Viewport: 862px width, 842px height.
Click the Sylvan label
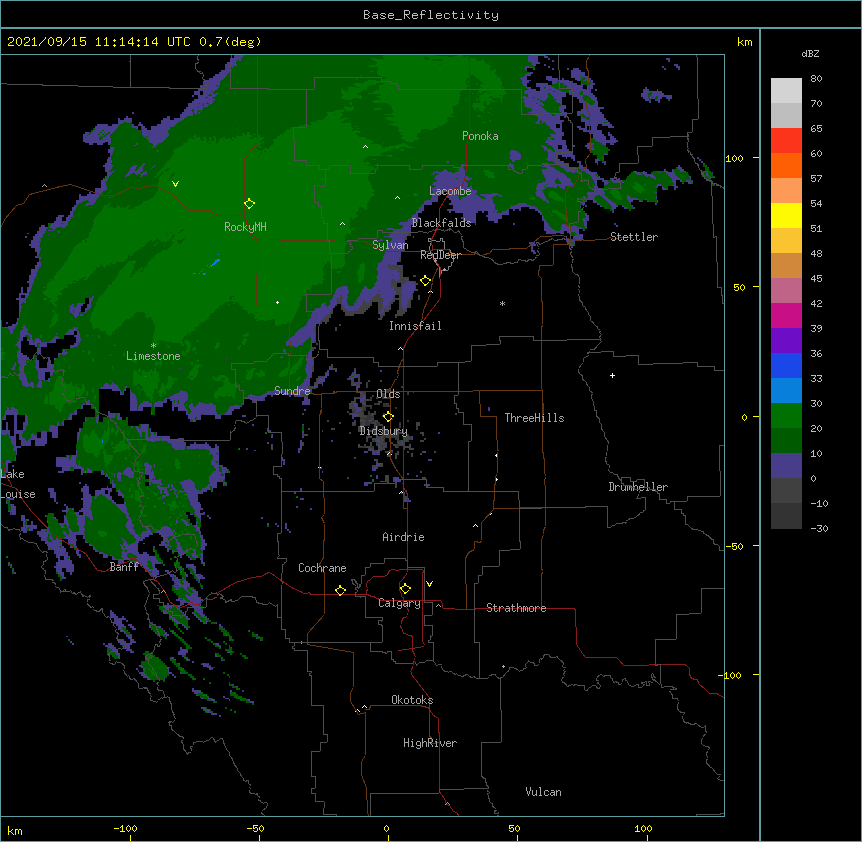pos(390,245)
